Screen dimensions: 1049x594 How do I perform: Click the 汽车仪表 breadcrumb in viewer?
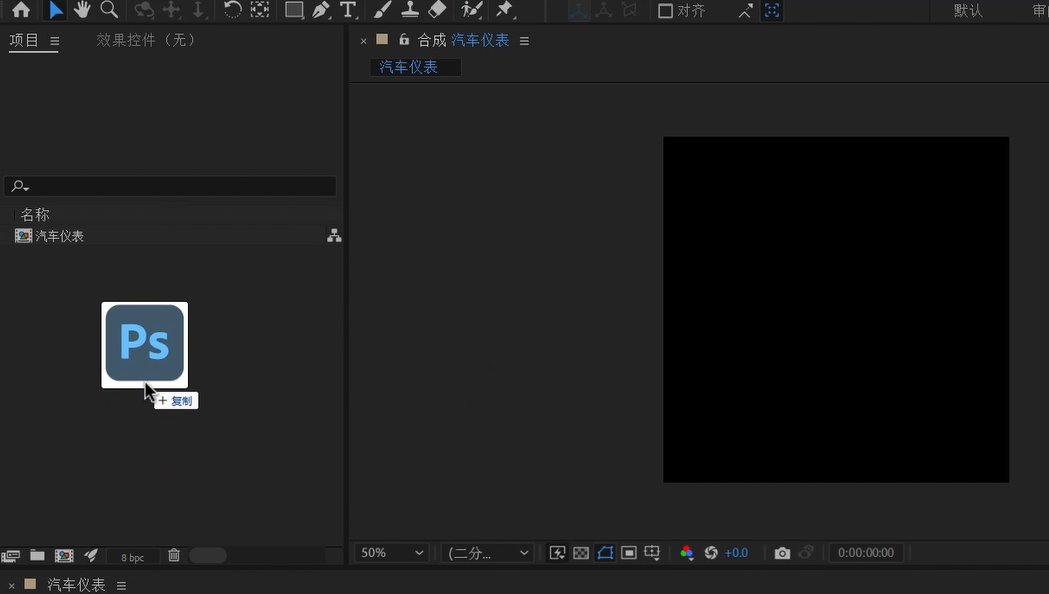[x=408, y=67]
